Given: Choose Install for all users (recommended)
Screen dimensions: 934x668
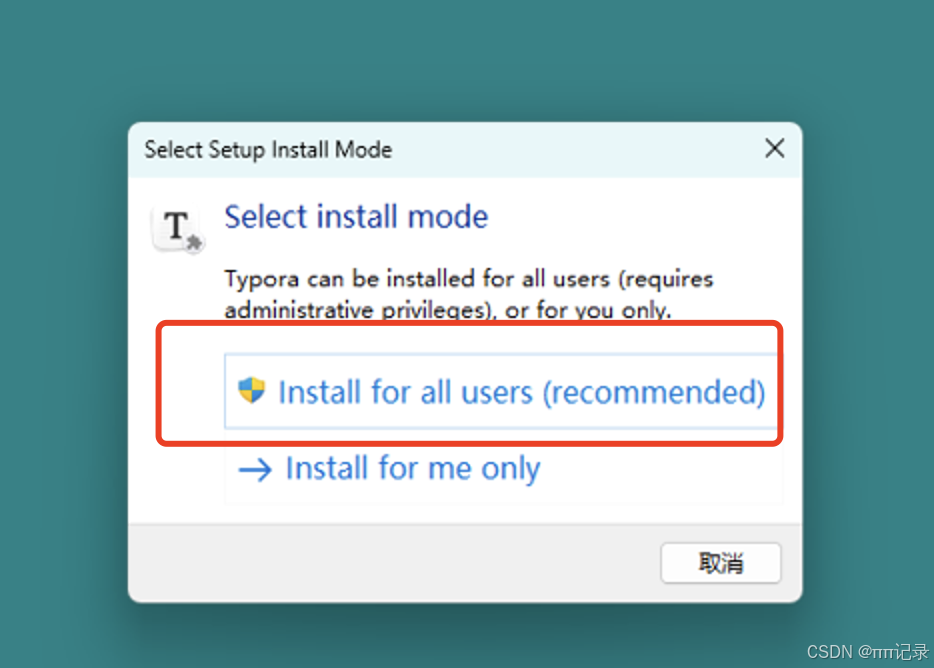Looking at the screenshot, I should click(x=502, y=391).
